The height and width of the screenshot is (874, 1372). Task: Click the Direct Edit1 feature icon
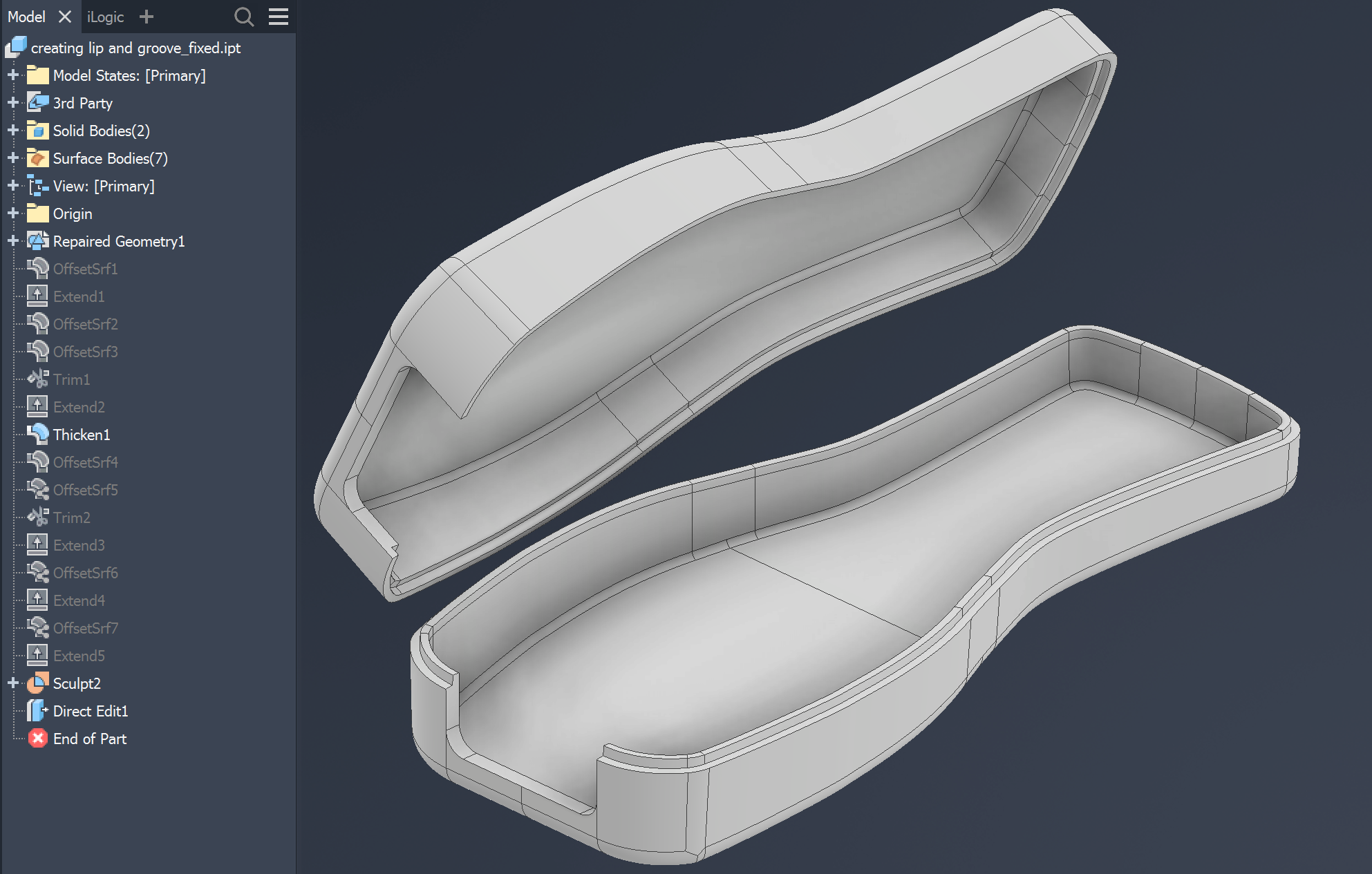pos(38,711)
